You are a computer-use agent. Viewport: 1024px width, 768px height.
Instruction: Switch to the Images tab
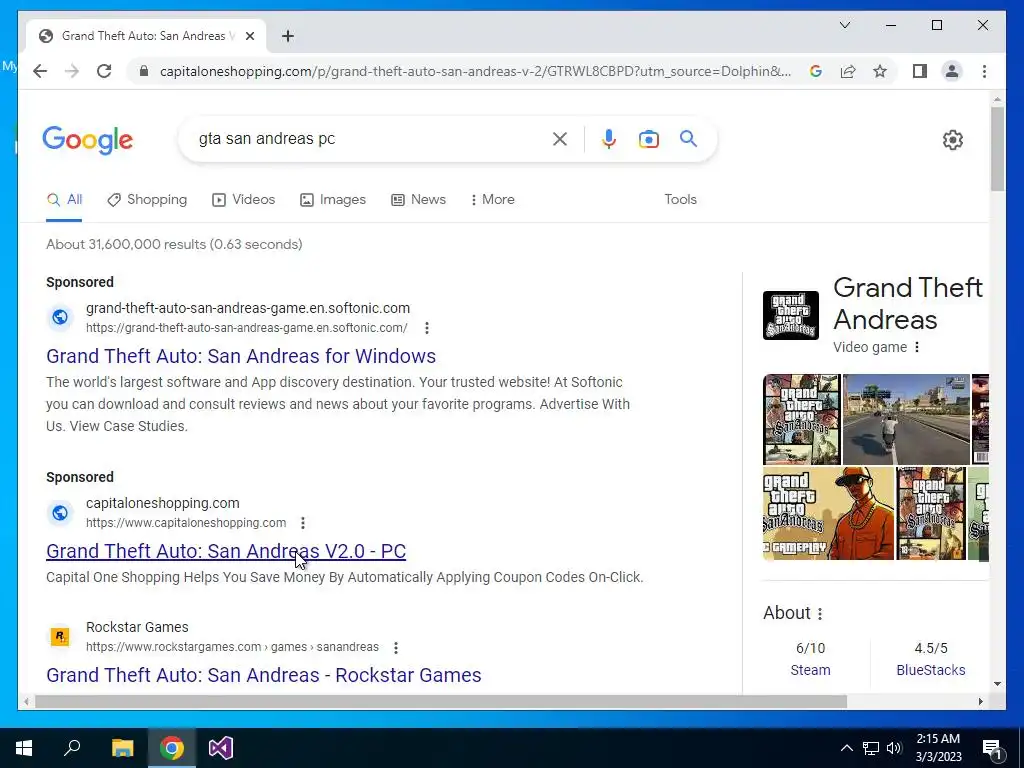click(332, 199)
